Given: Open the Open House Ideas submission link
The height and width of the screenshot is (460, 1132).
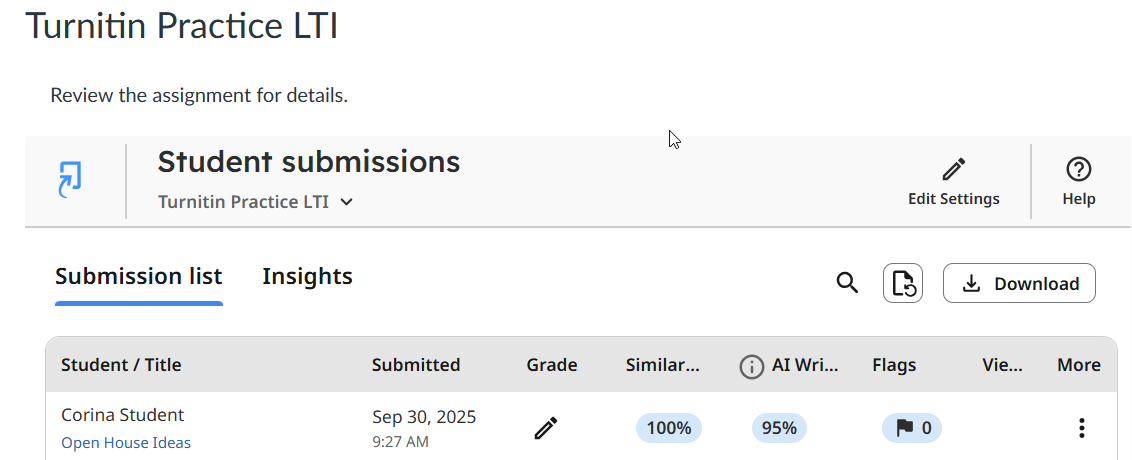Looking at the screenshot, I should (x=126, y=443).
